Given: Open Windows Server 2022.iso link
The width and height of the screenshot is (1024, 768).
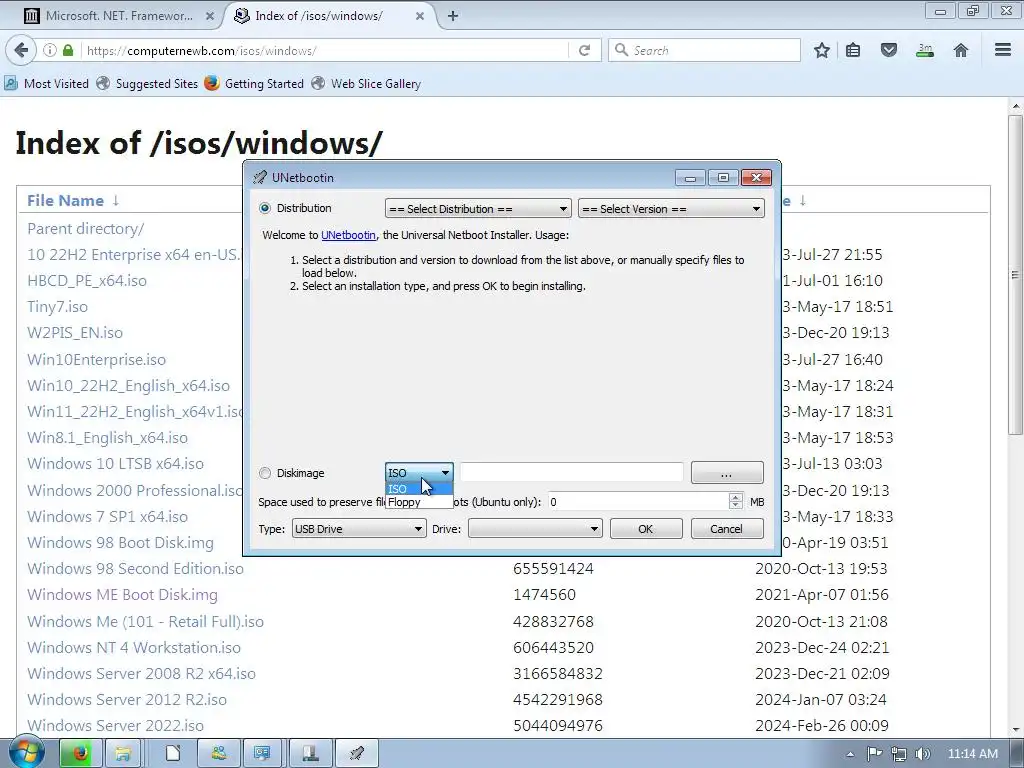Looking at the screenshot, I should [116, 726].
